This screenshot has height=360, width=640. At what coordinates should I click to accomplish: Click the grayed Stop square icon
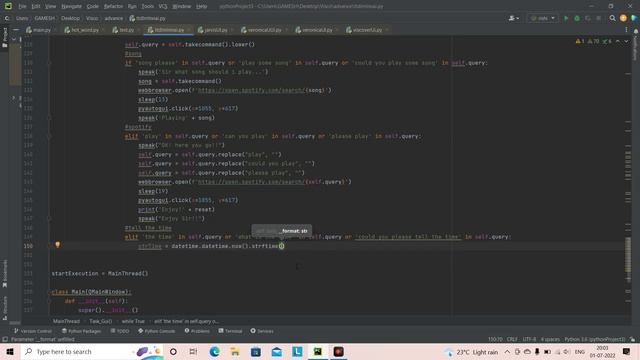[599, 18]
